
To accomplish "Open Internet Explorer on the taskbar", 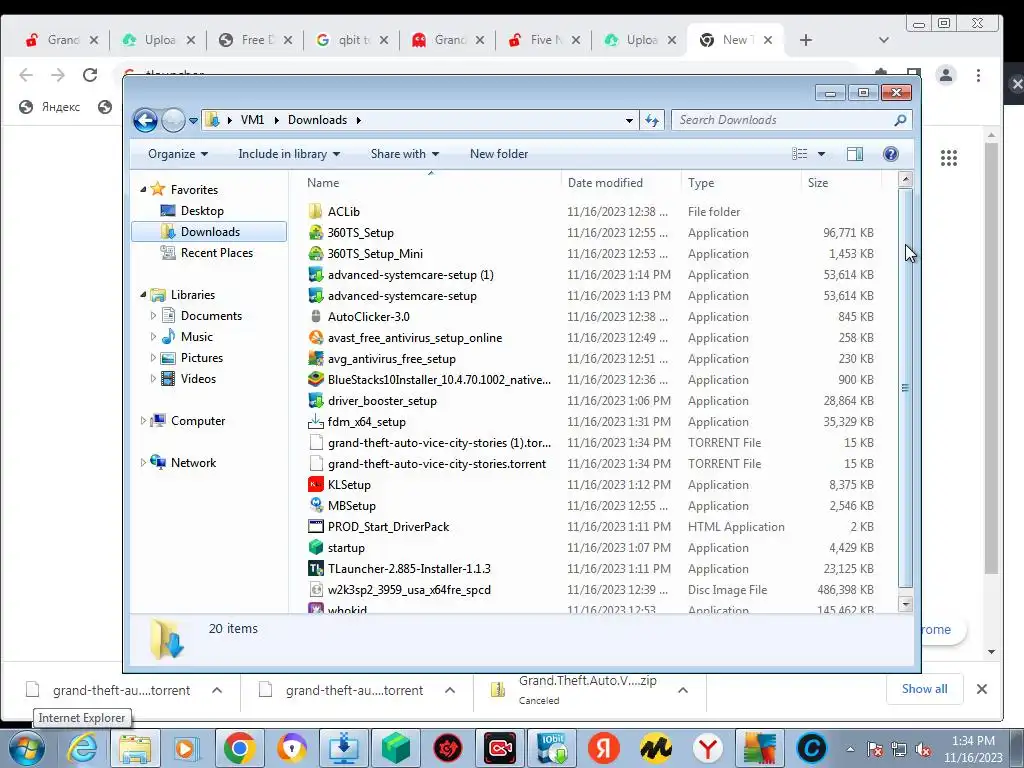I will tap(83, 748).
